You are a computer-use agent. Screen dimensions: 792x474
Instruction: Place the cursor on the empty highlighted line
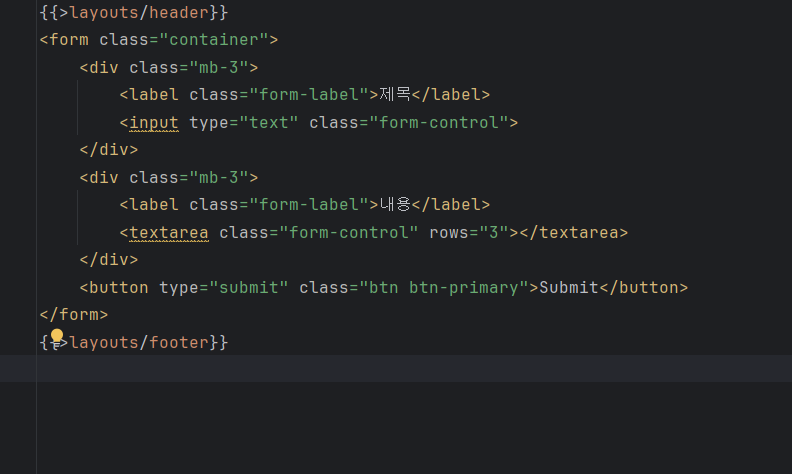[x=396, y=368]
